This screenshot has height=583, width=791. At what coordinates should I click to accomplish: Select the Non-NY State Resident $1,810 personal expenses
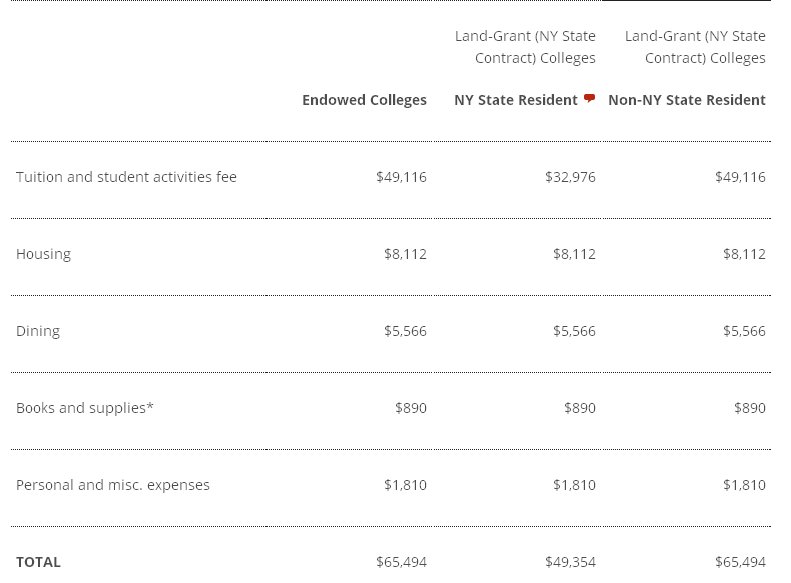(744, 485)
